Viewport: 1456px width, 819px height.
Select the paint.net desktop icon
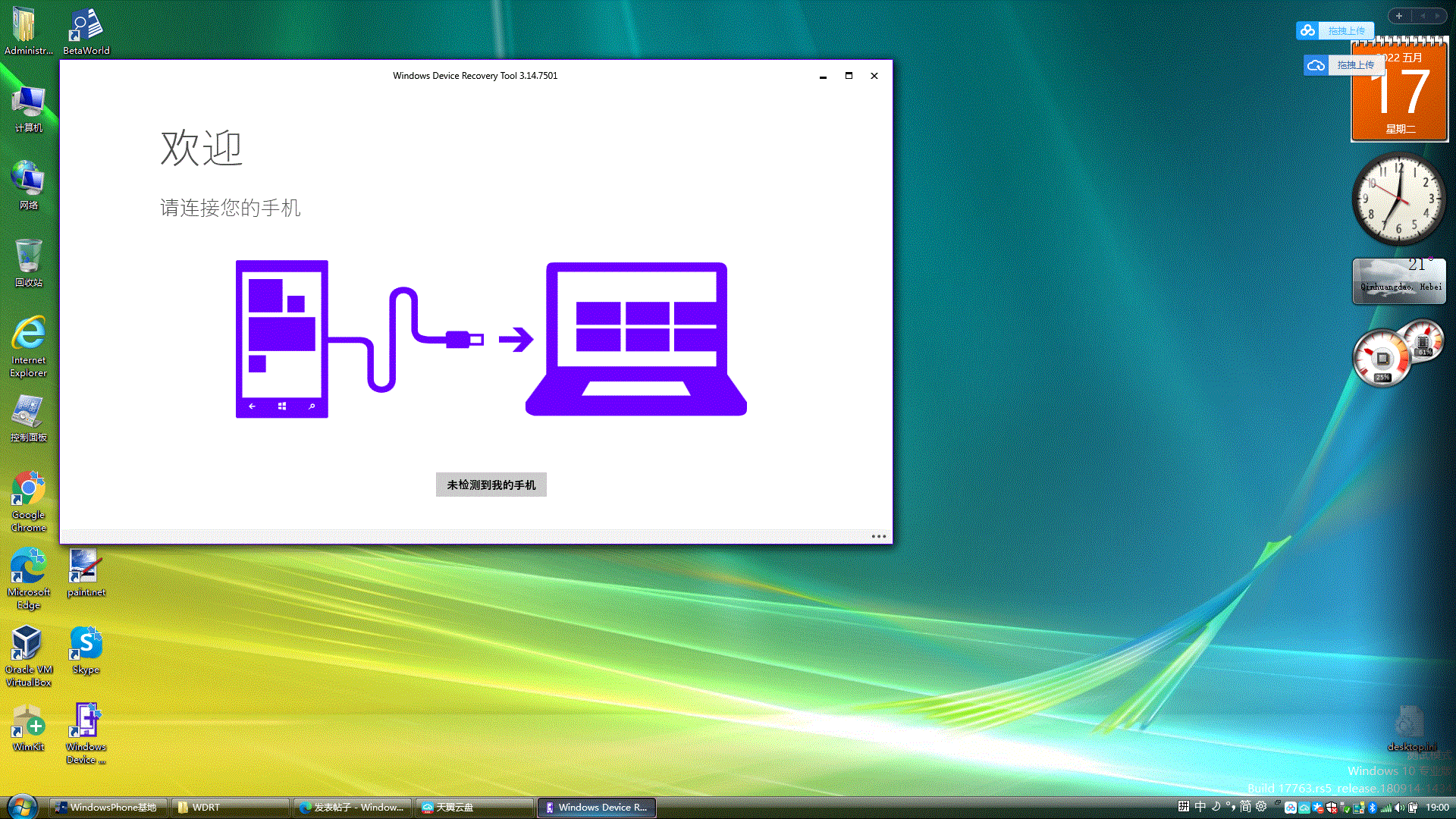(86, 573)
